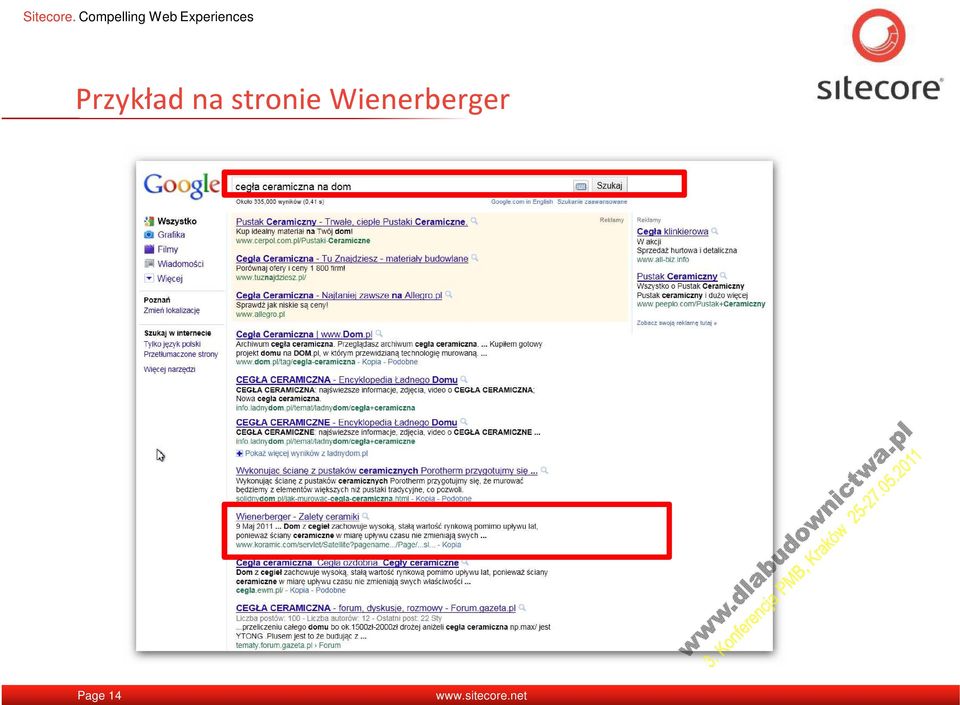Image resolution: width=960 pixels, height=705 pixels.
Task: Click Zmień lokalizację link
Action: point(172,310)
